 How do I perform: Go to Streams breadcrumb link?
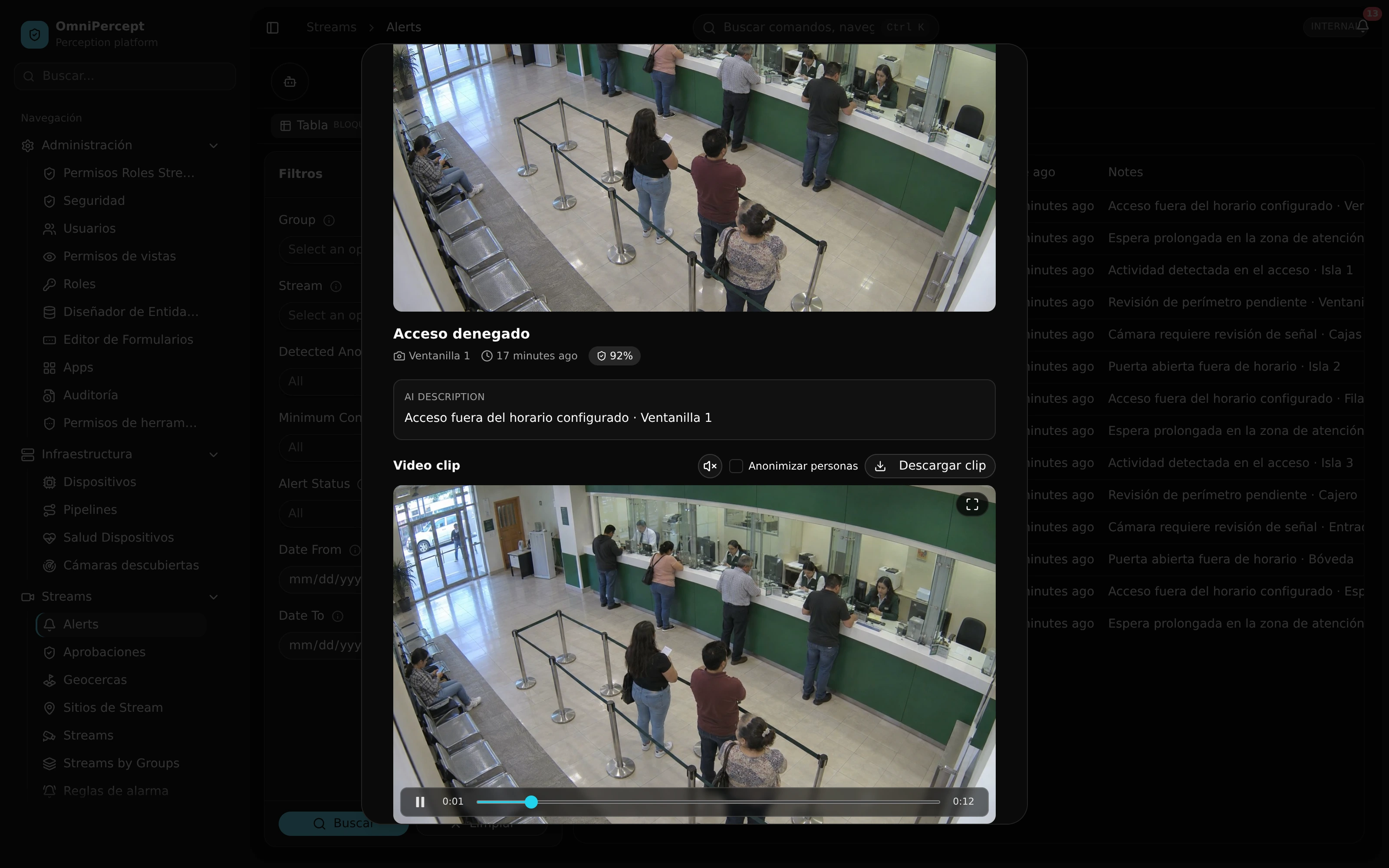click(331, 27)
